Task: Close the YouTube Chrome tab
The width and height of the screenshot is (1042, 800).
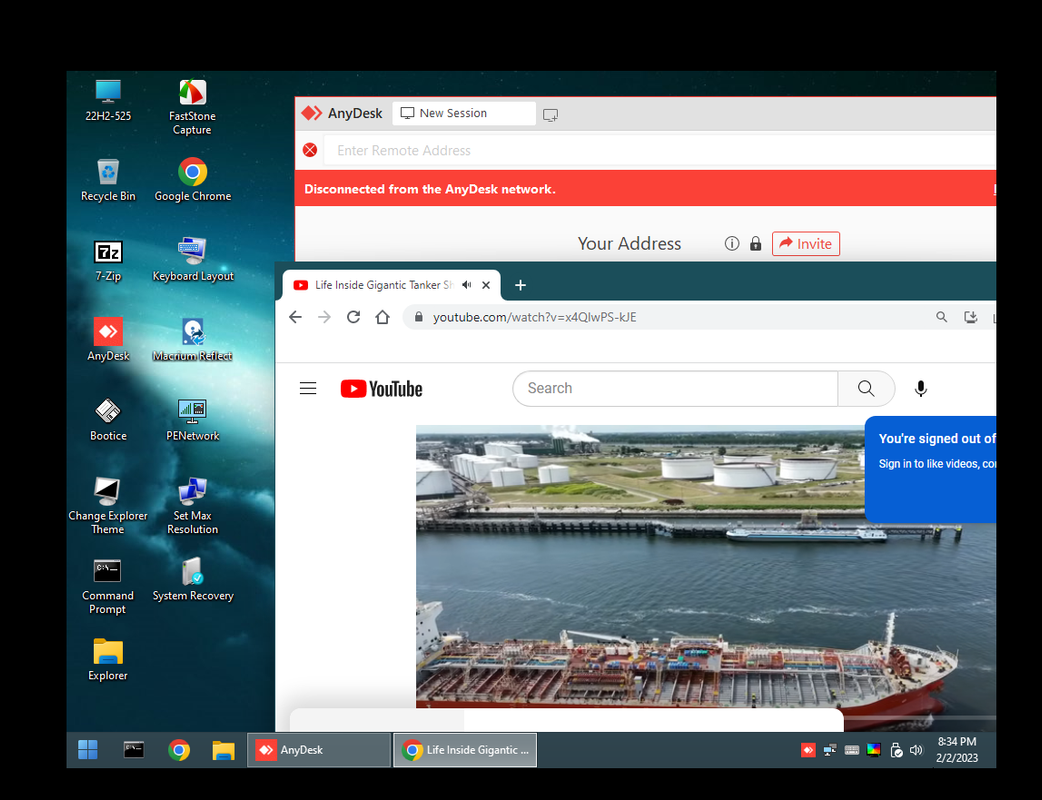Action: pyautogui.click(x=486, y=285)
